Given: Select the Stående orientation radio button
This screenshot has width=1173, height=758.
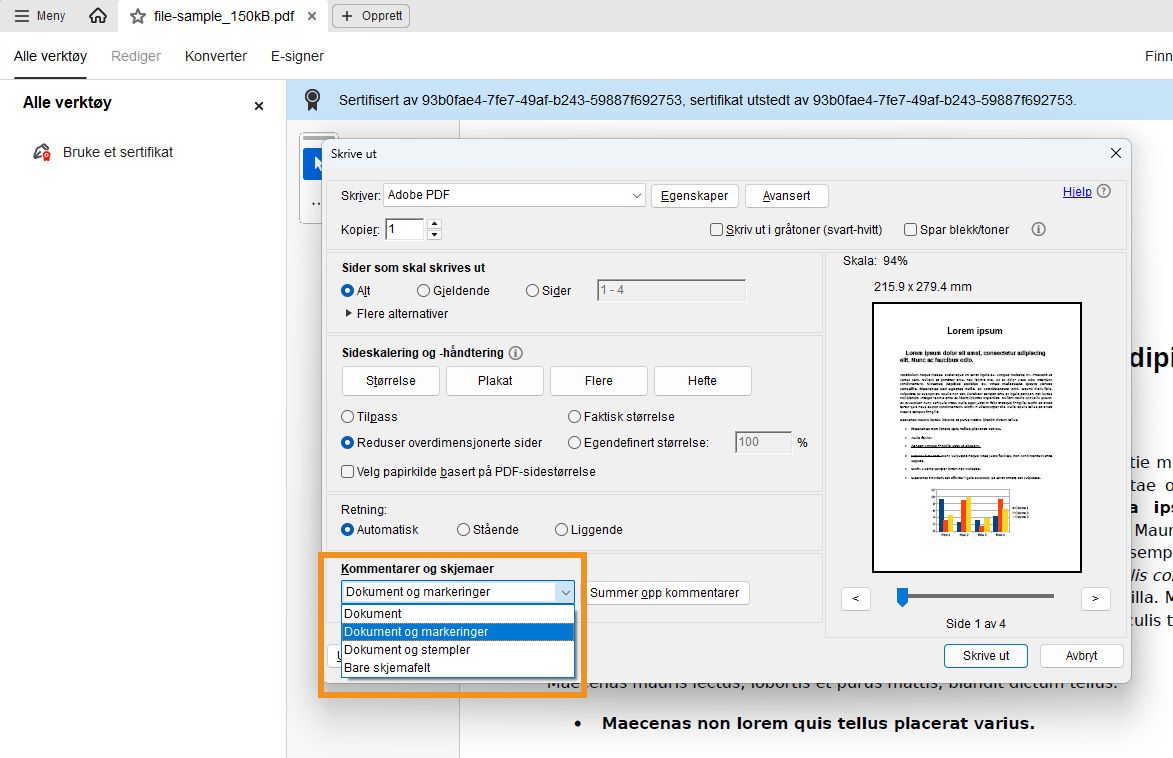Looking at the screenshot, I should click(x=464, y=530).
